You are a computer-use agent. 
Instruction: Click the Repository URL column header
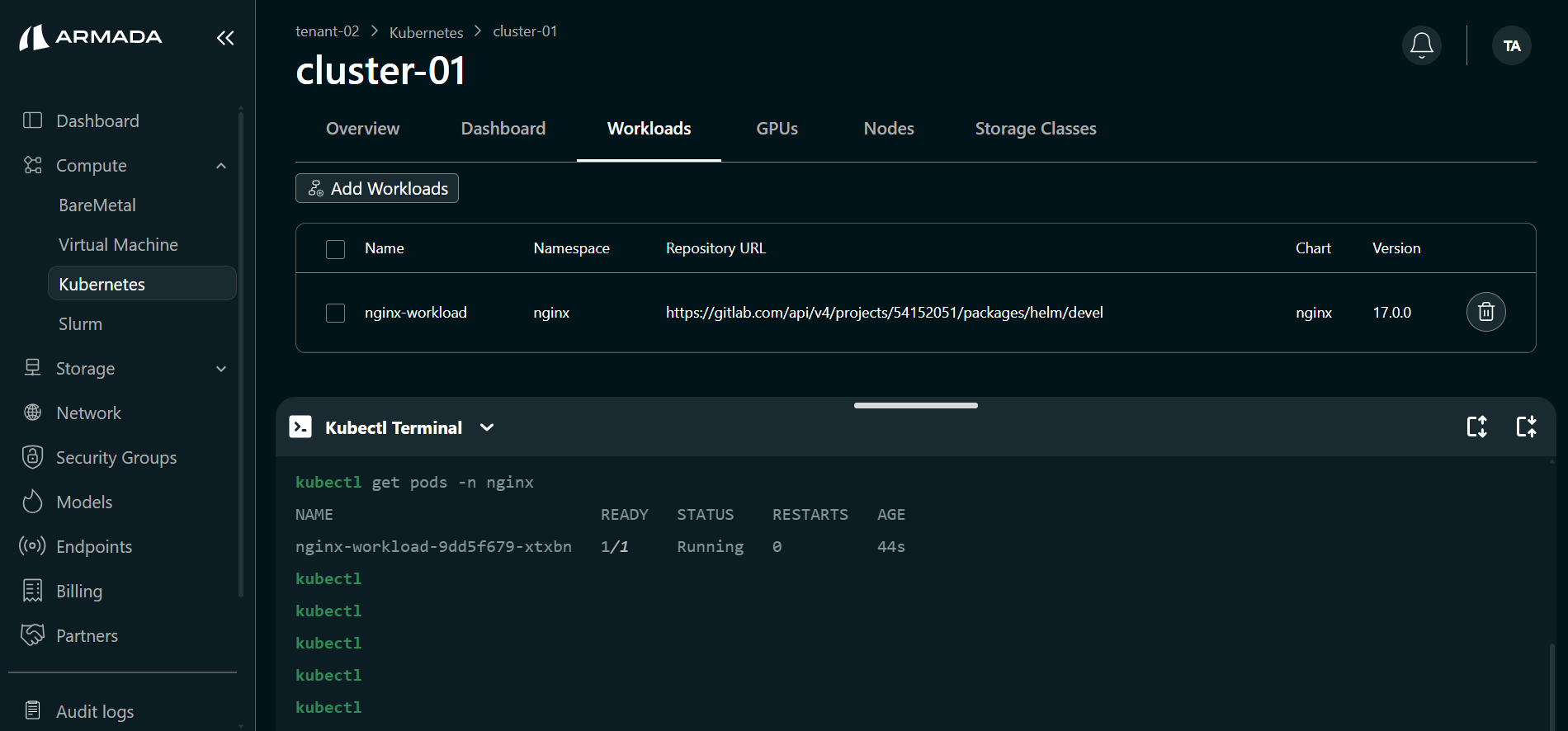coord(716,248)
